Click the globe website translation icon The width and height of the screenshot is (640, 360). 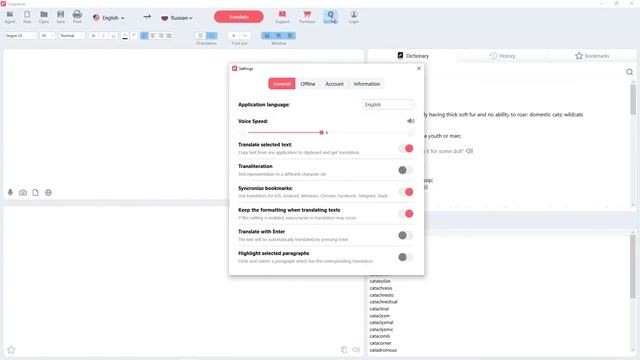coord(48,192)
